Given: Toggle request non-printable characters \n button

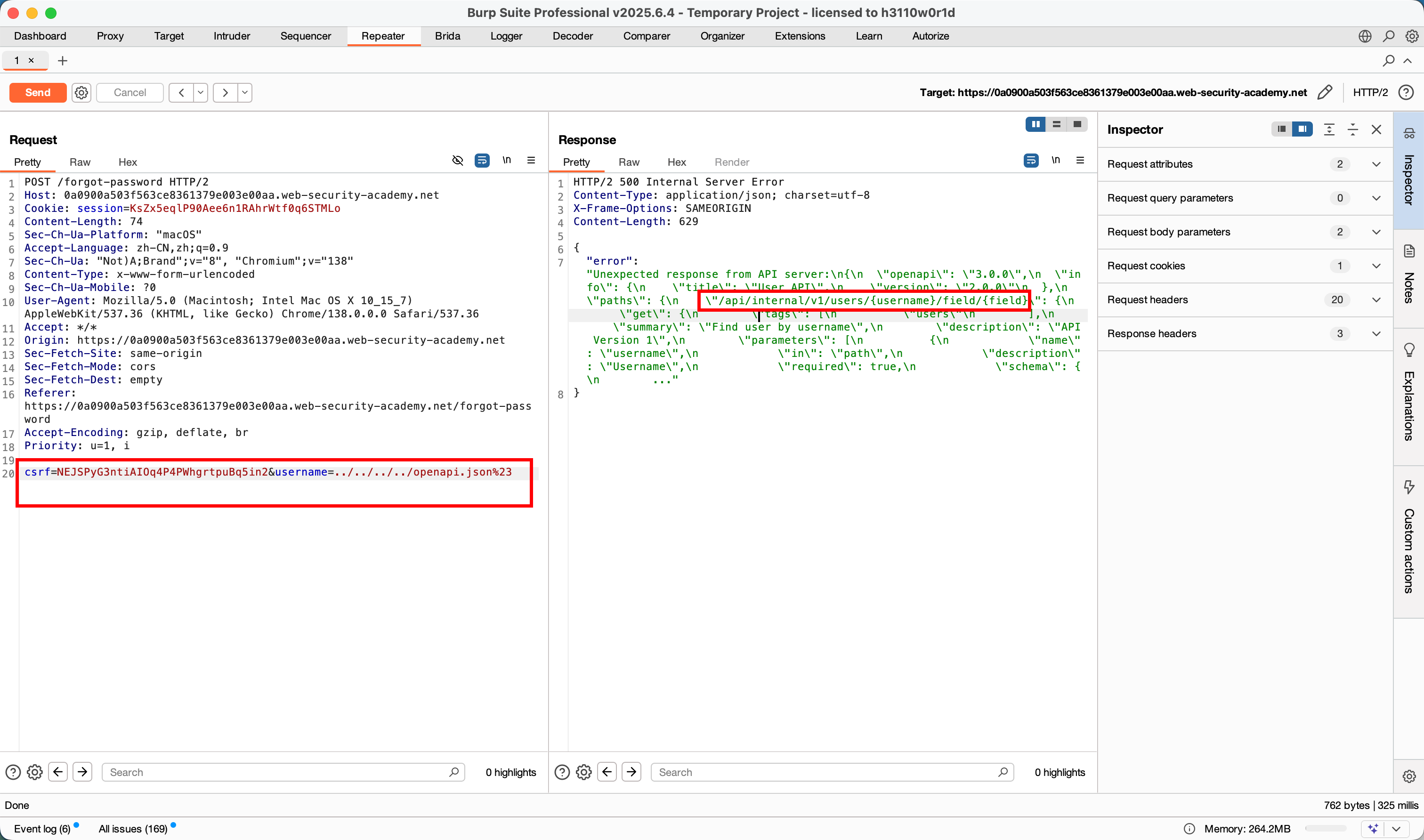Looking at the screenshot, I should pyautogui.click(x=507, y=160).
